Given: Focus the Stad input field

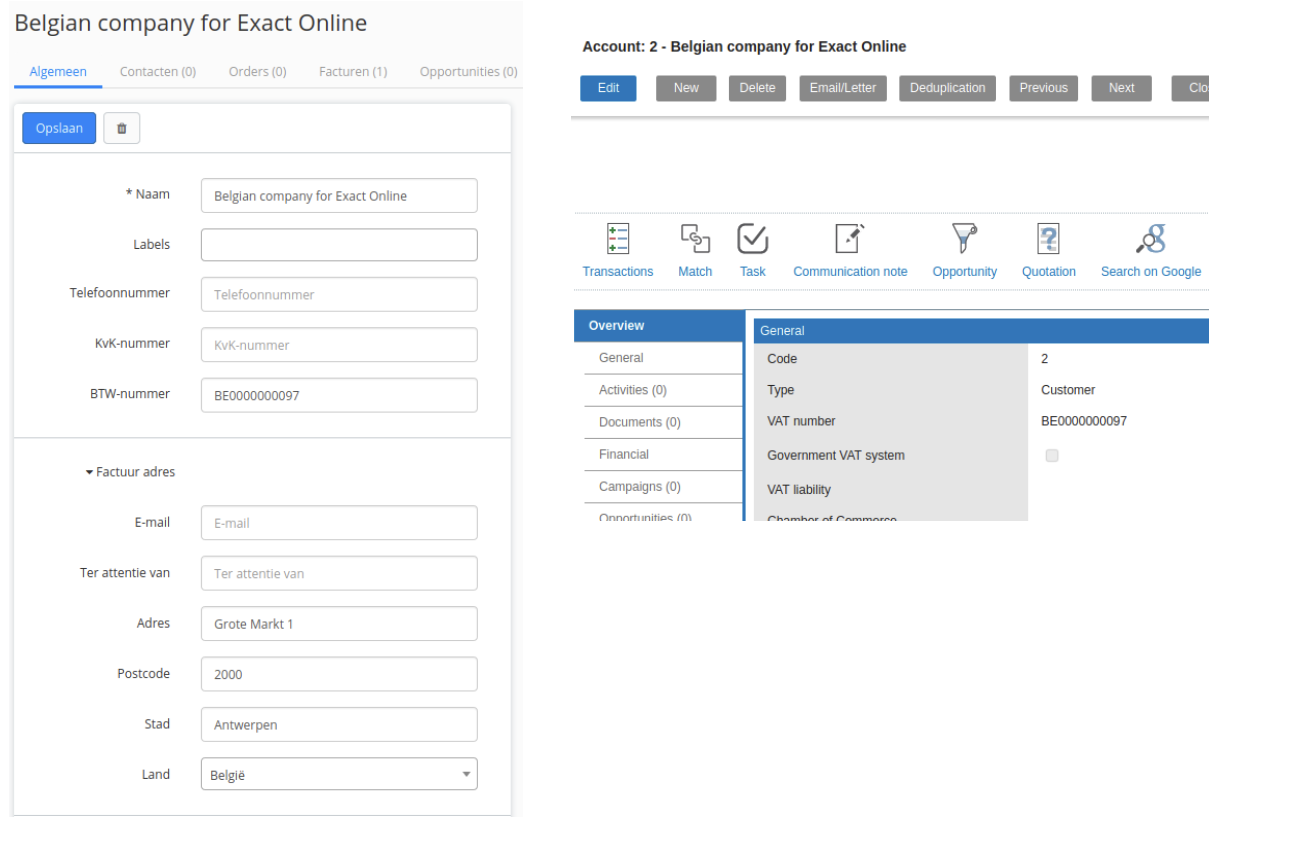Looking at the screenshot, I should 339,725.
